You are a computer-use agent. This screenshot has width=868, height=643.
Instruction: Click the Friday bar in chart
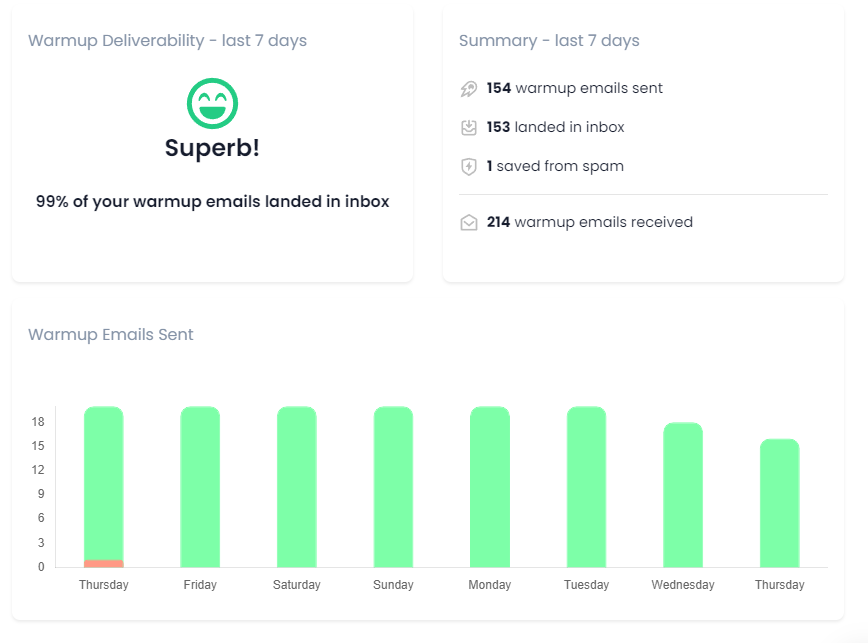(x=200, y=487)
